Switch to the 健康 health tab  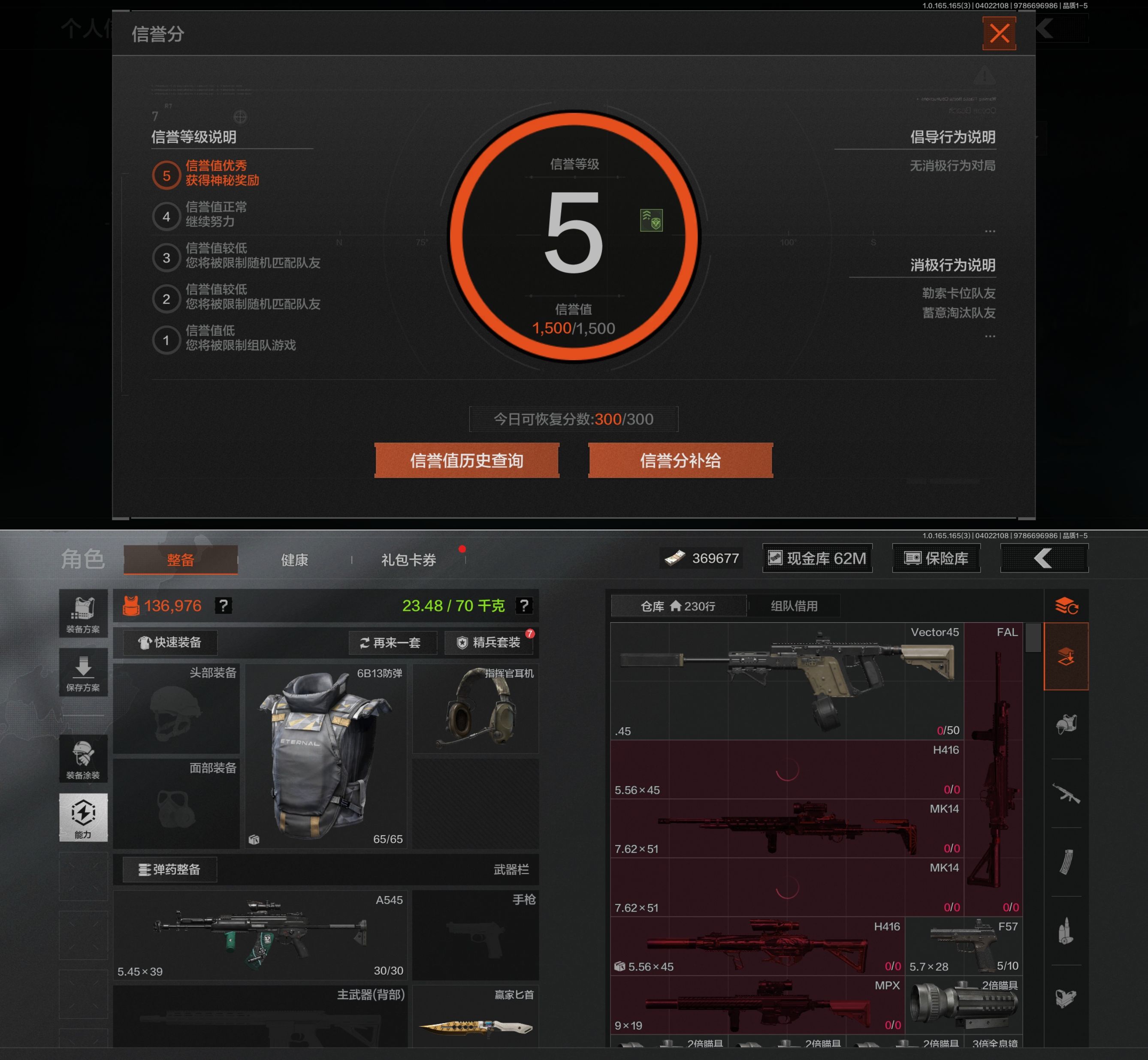coord(294,560)
